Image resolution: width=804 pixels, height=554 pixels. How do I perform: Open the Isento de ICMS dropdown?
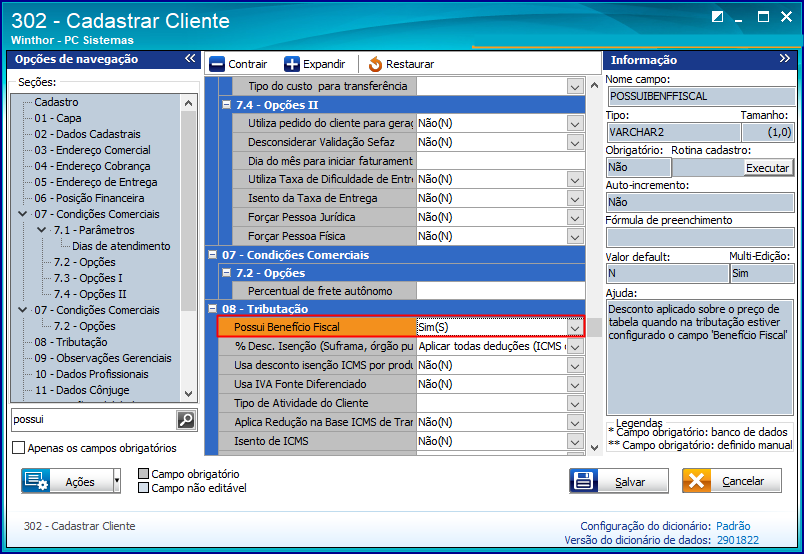tap(575, 441)
